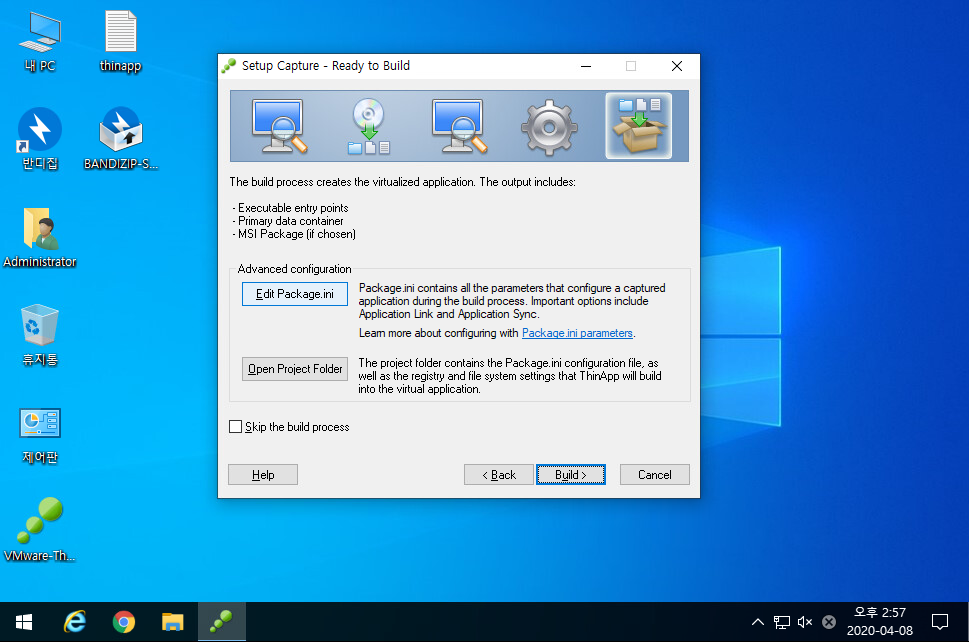This screenshot has height=642, width=969.
Task: Select the thinapp text file on desktop
Action: tap(121, 41)
